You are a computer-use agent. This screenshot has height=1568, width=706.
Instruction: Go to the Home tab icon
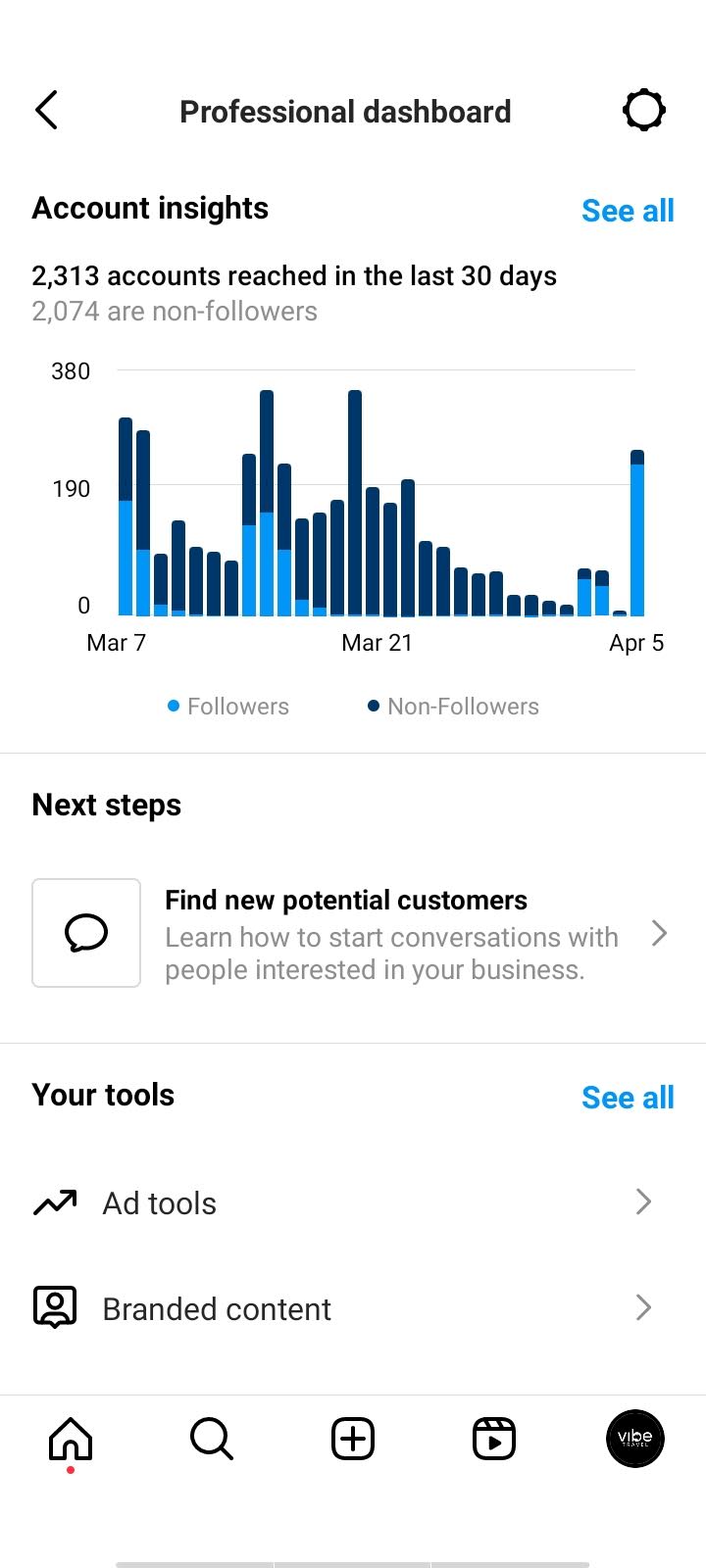click(x=71, y=1439)
